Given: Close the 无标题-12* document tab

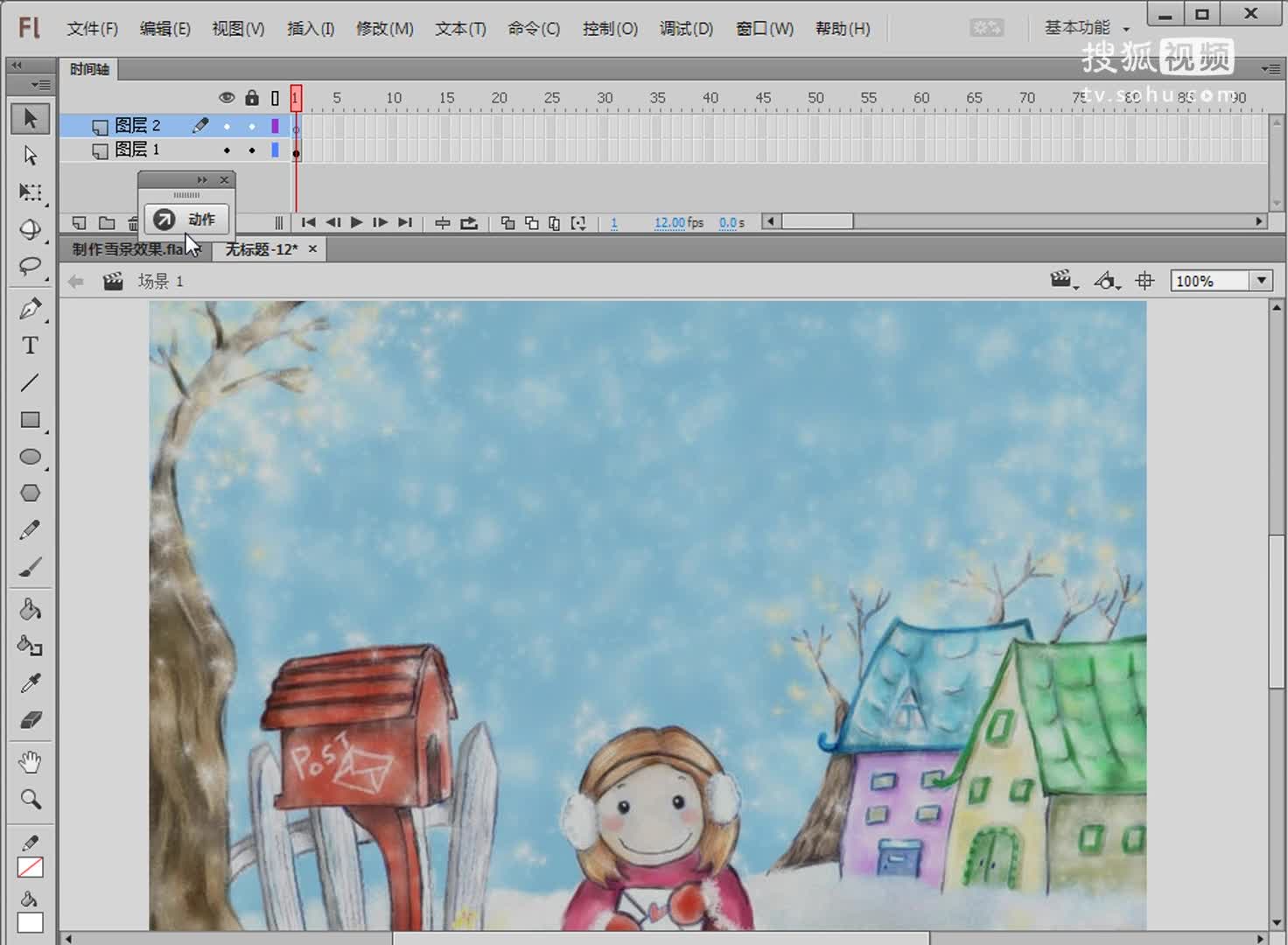Looking at the screenshot, I should pyautogui.click(x=312, y=248).
